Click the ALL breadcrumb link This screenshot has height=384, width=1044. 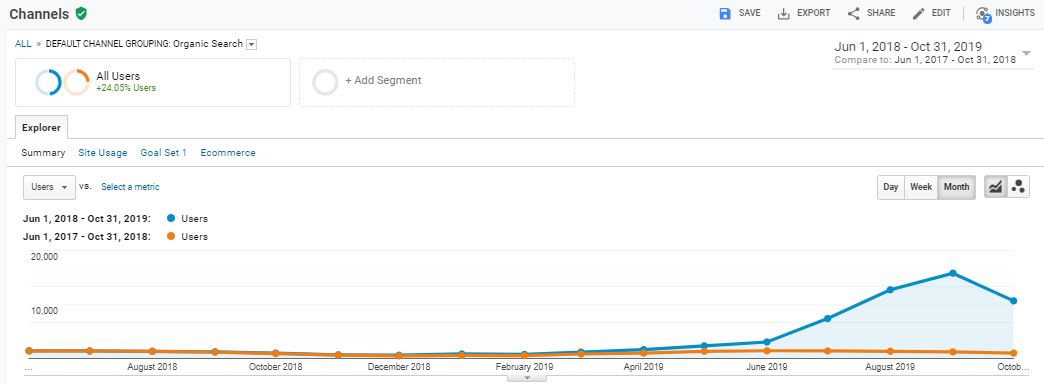pos(23,44)
